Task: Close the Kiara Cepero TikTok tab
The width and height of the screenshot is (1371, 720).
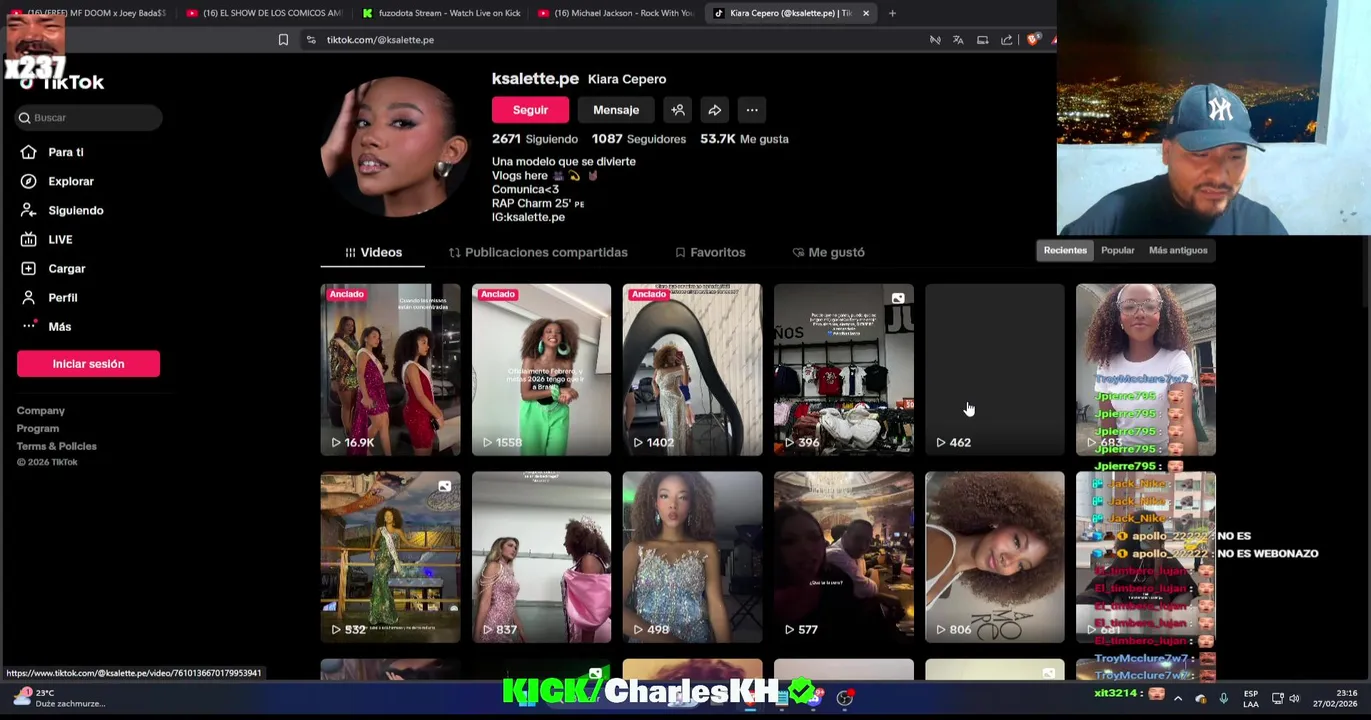Action: [x=866, y=13]
